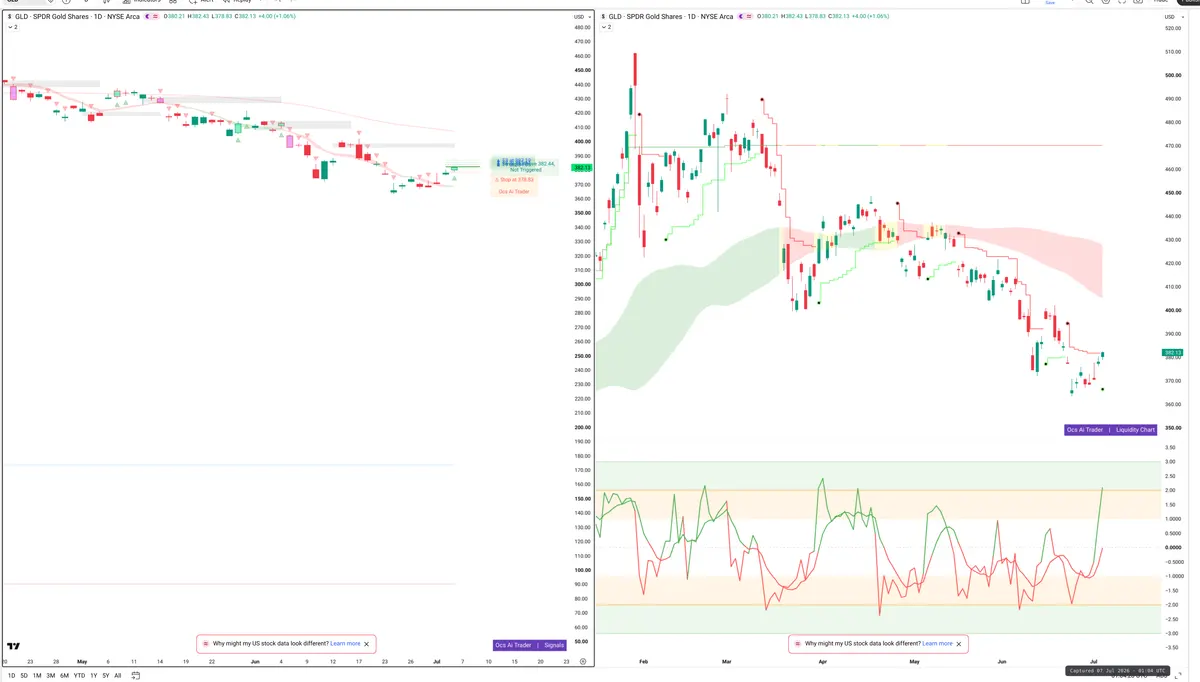Click the data-mode icon beside left chart moon
Viewport: 1200px width, 682px height.
pos(155,17)
